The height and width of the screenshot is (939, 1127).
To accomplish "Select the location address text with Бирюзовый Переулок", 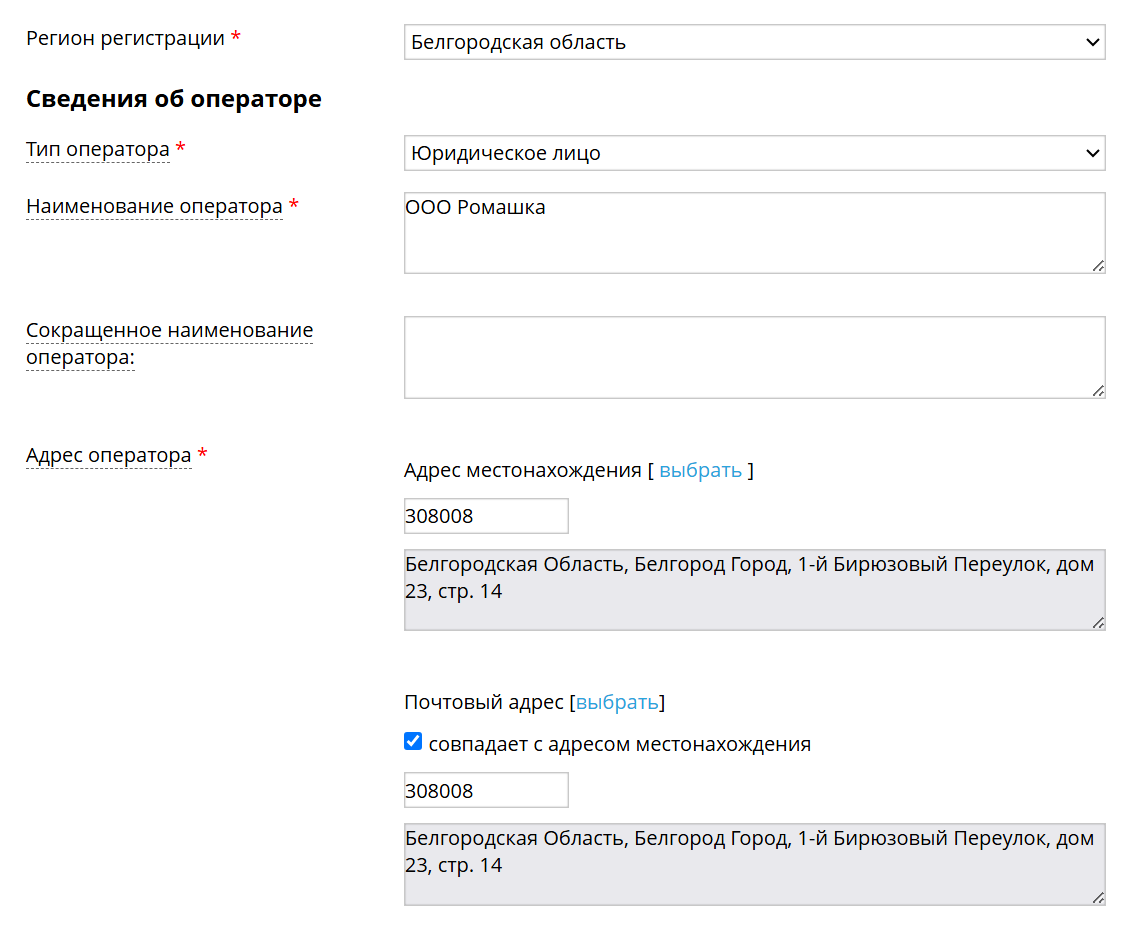I will 754,589.
